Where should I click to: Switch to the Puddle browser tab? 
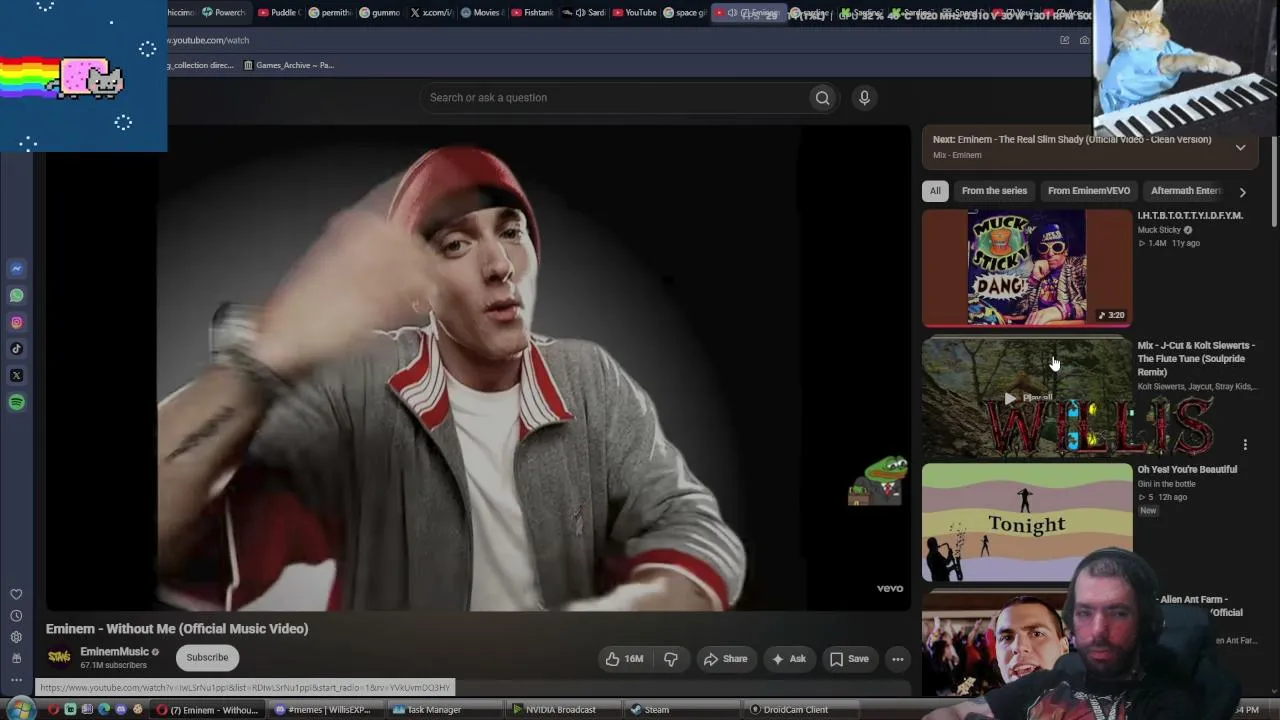click(x=279, y=13)
